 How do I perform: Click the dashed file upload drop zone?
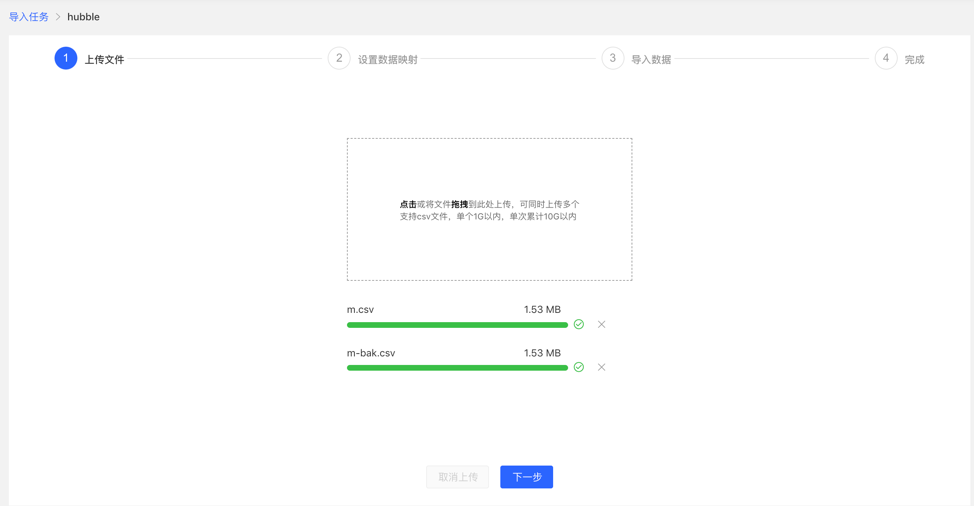pyautogui.click(x=489, y=209)
